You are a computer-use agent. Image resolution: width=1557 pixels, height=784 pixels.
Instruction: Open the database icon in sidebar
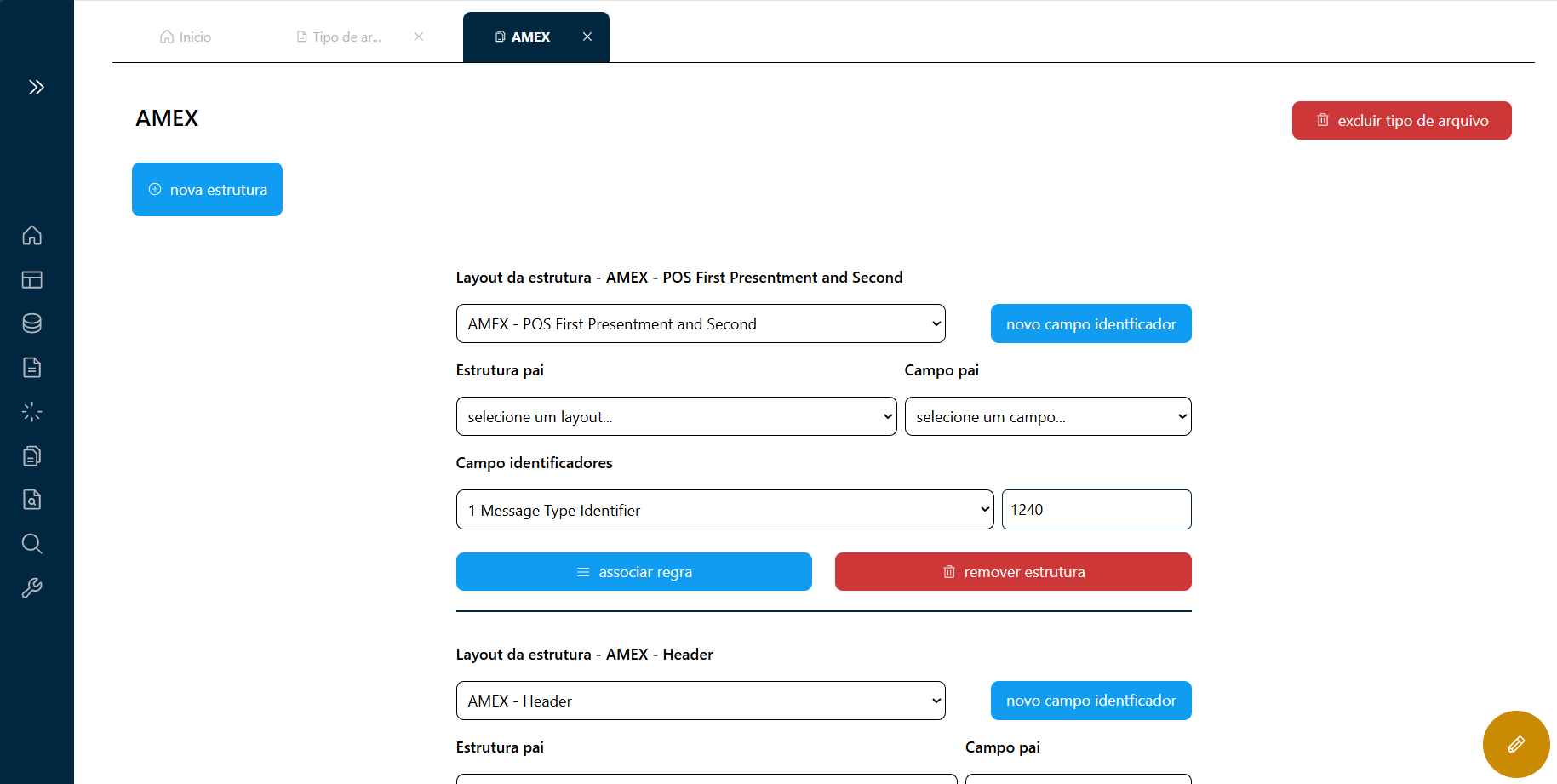pos(32,323)
